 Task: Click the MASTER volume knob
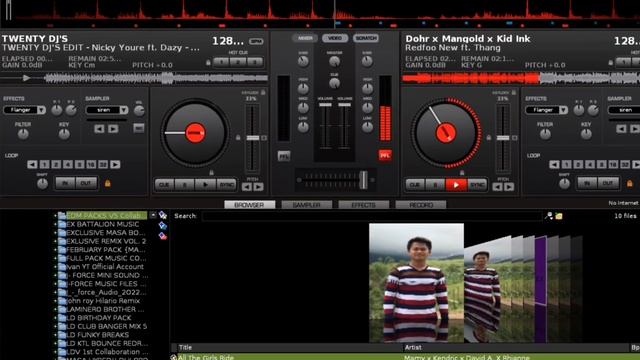(334, 62)
